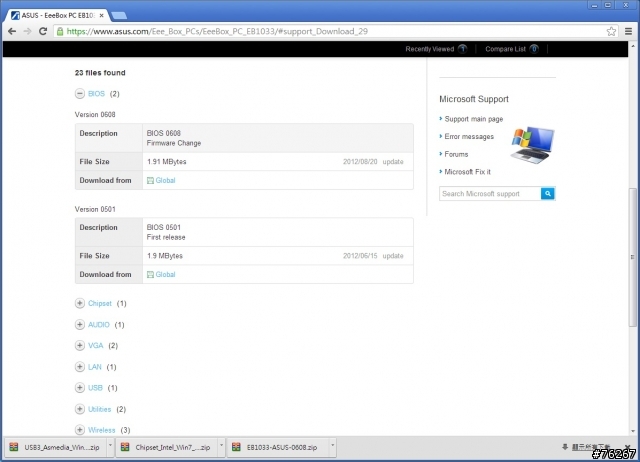Screen dimensions: 640x462
Task: Select the 'Microsoft Support' heading
Action: (474, 99)
